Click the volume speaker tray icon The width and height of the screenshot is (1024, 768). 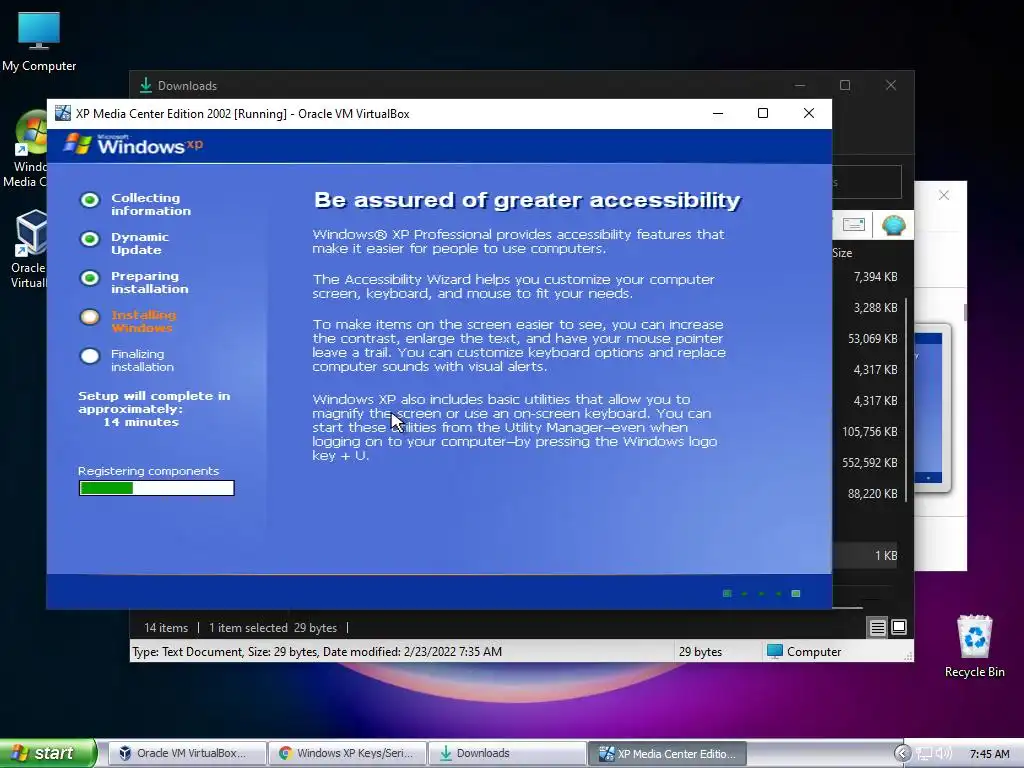(x=944, y=754)
